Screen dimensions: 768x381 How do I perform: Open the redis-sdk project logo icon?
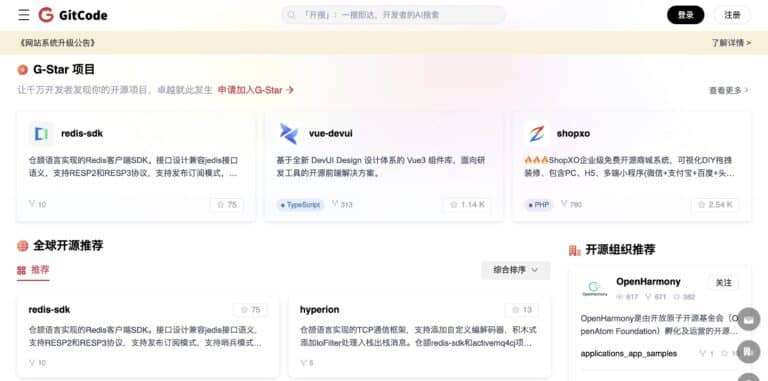pos(41,134)
